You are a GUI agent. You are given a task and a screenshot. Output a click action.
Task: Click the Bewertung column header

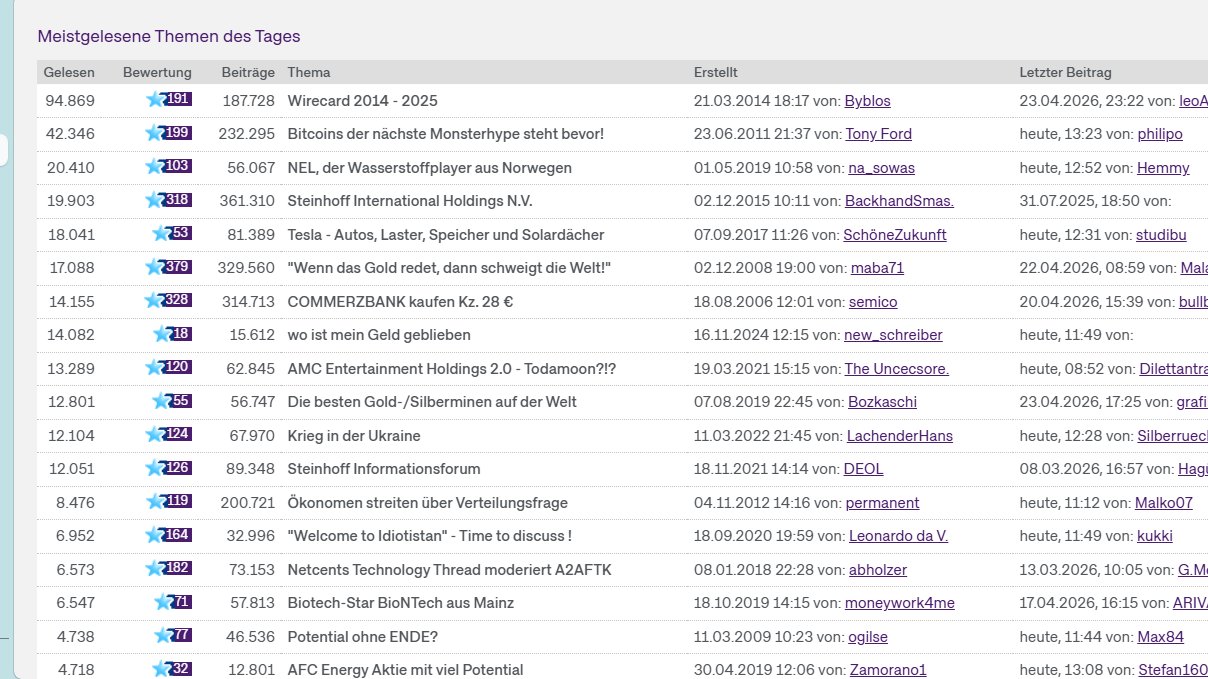point(157,72)
